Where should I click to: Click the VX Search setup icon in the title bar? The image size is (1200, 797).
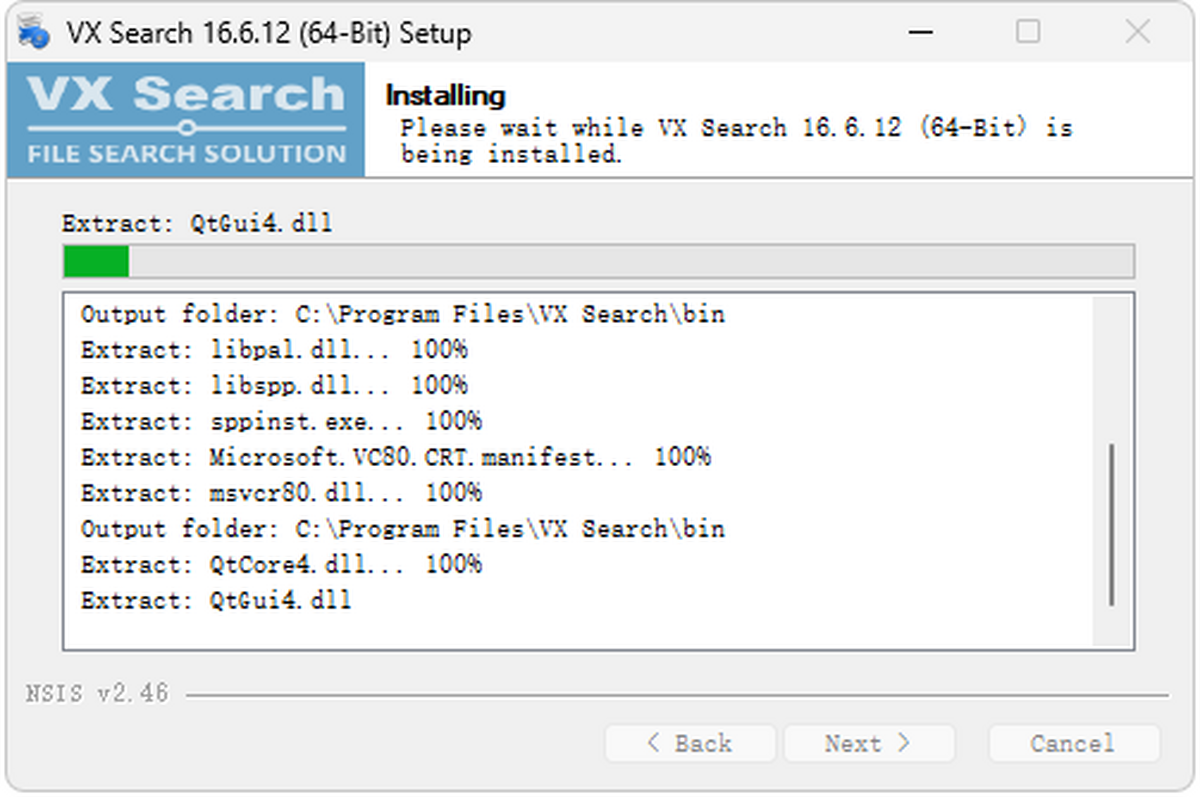[x=31, y=31]
